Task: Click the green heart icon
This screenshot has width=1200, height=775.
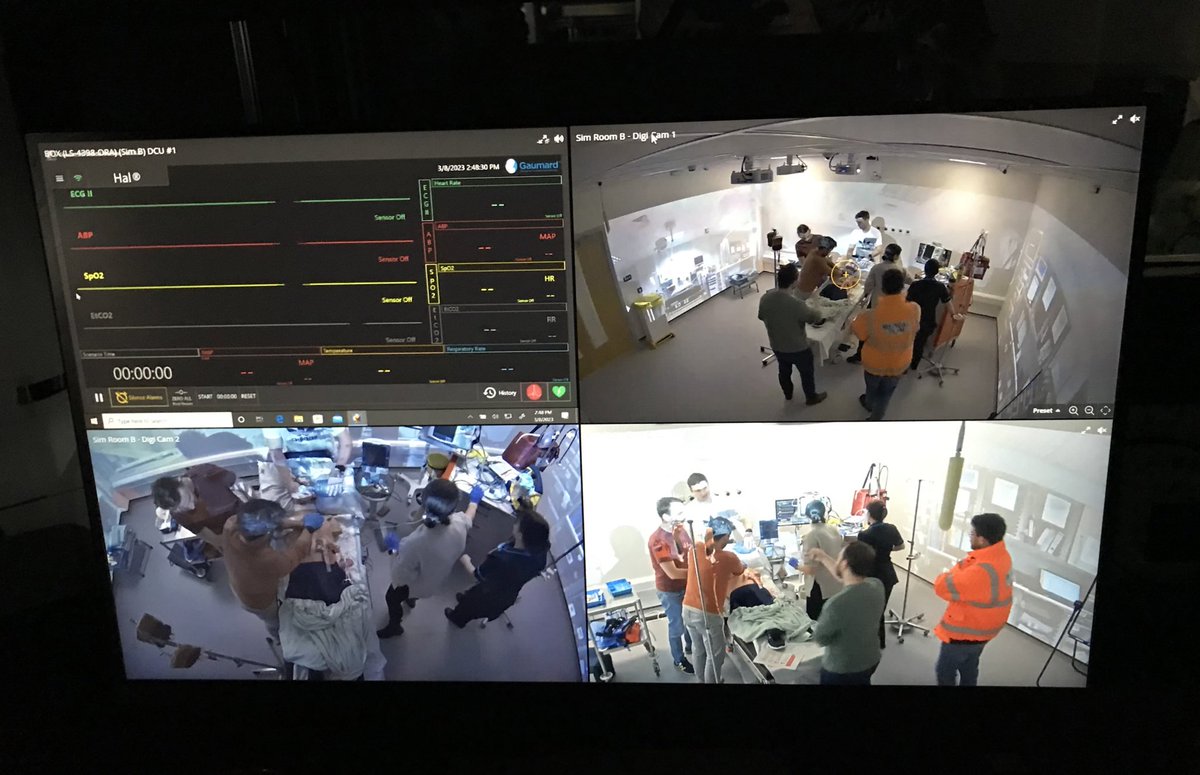Action: (559, 391)
